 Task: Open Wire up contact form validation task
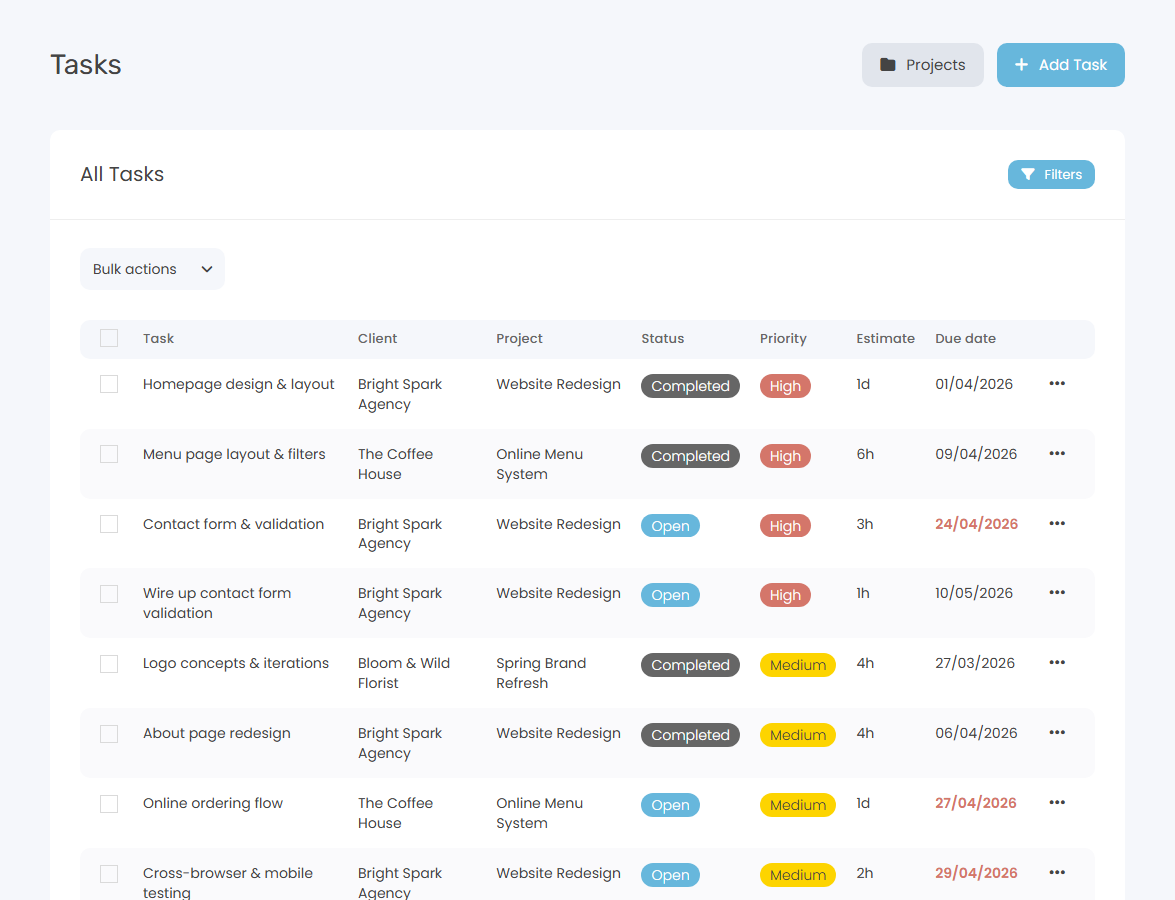coord(217,603)
